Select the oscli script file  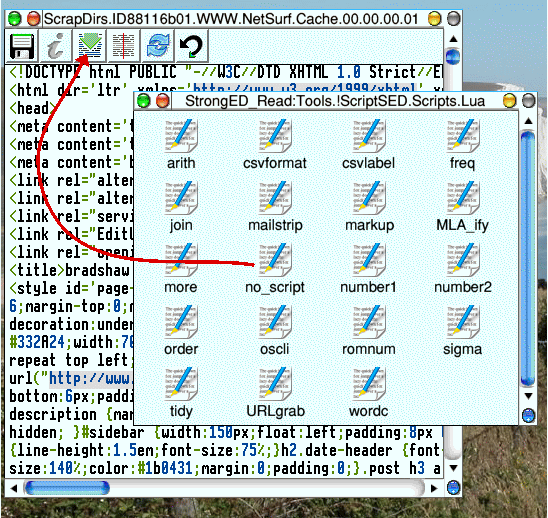pos(275,331)
